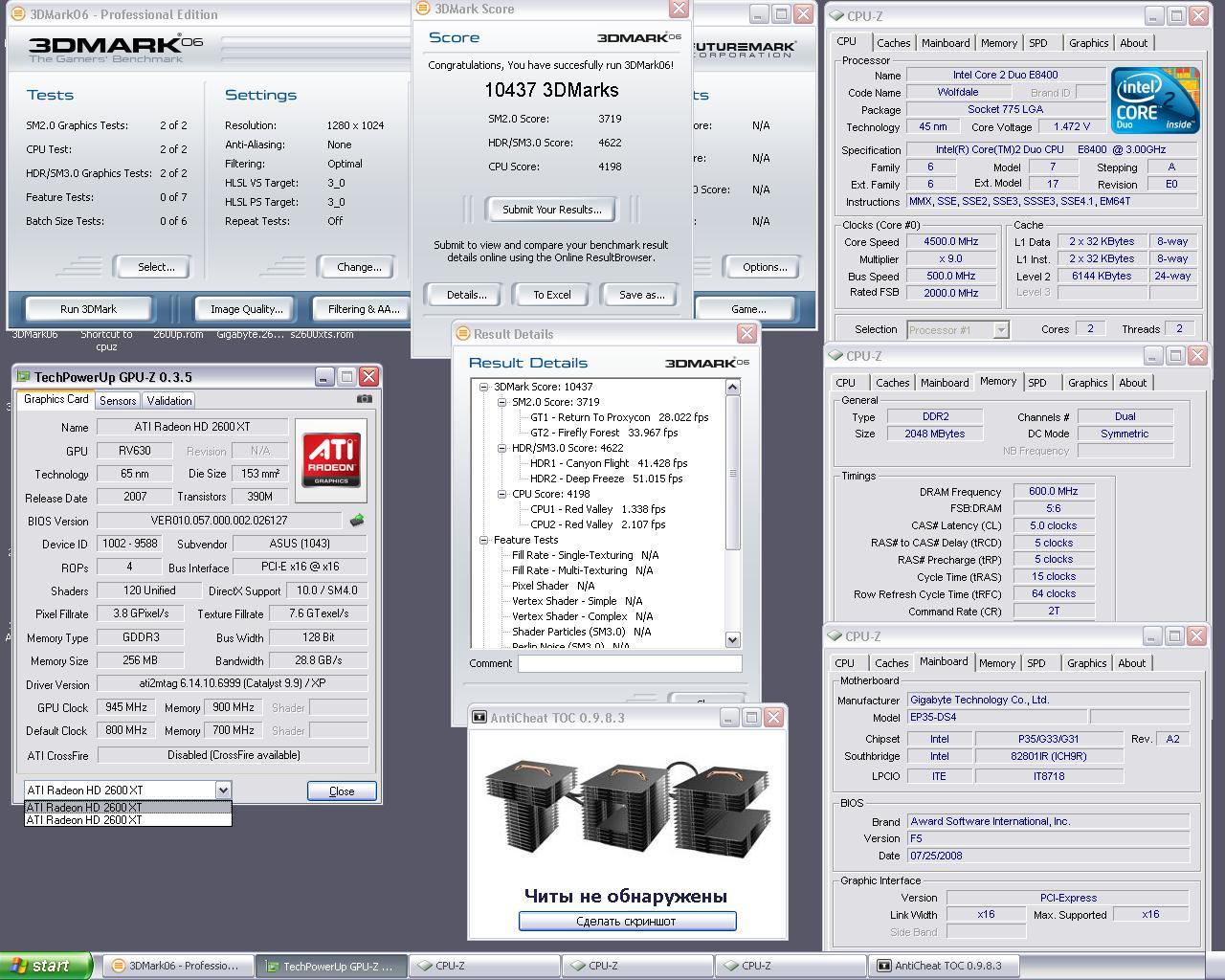Open the Sensors tab in GPU-Z
This screenshot has width=1225, height=980.
point(118,401)
